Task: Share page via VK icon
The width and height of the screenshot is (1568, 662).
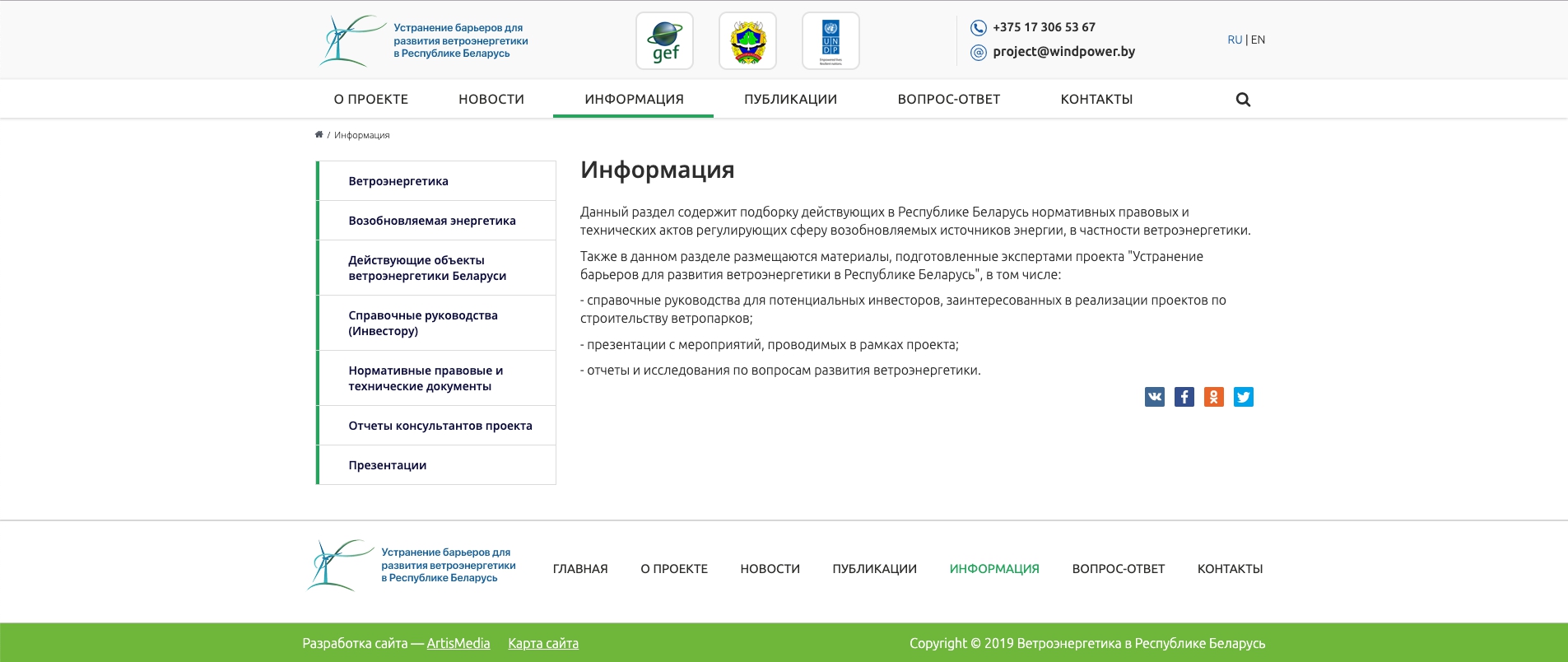Action: 1154,397
